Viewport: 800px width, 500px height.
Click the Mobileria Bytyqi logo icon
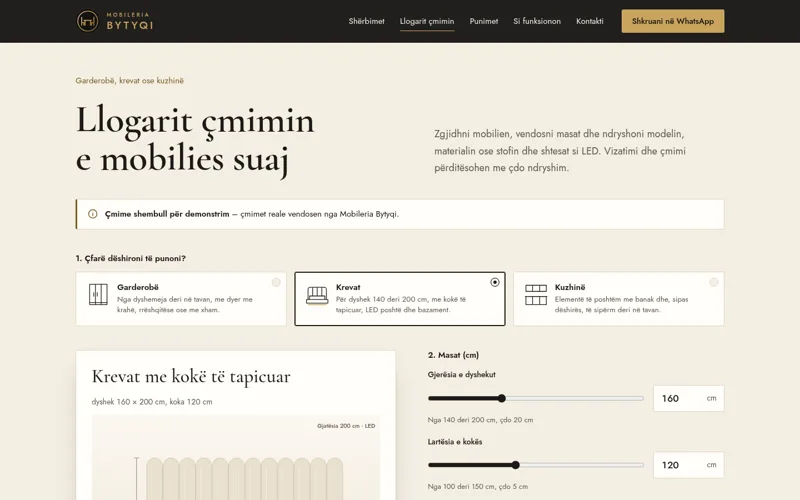click(87, 21)
